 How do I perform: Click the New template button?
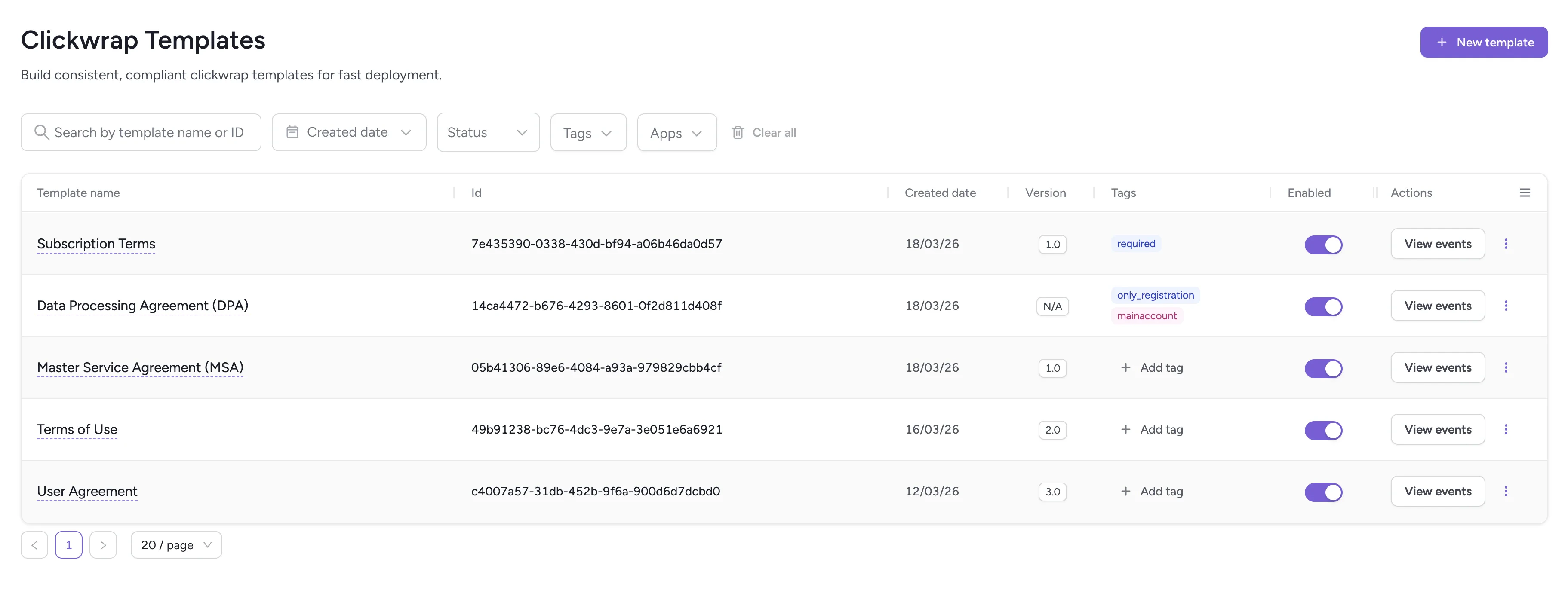click(x=1483, y=43)
